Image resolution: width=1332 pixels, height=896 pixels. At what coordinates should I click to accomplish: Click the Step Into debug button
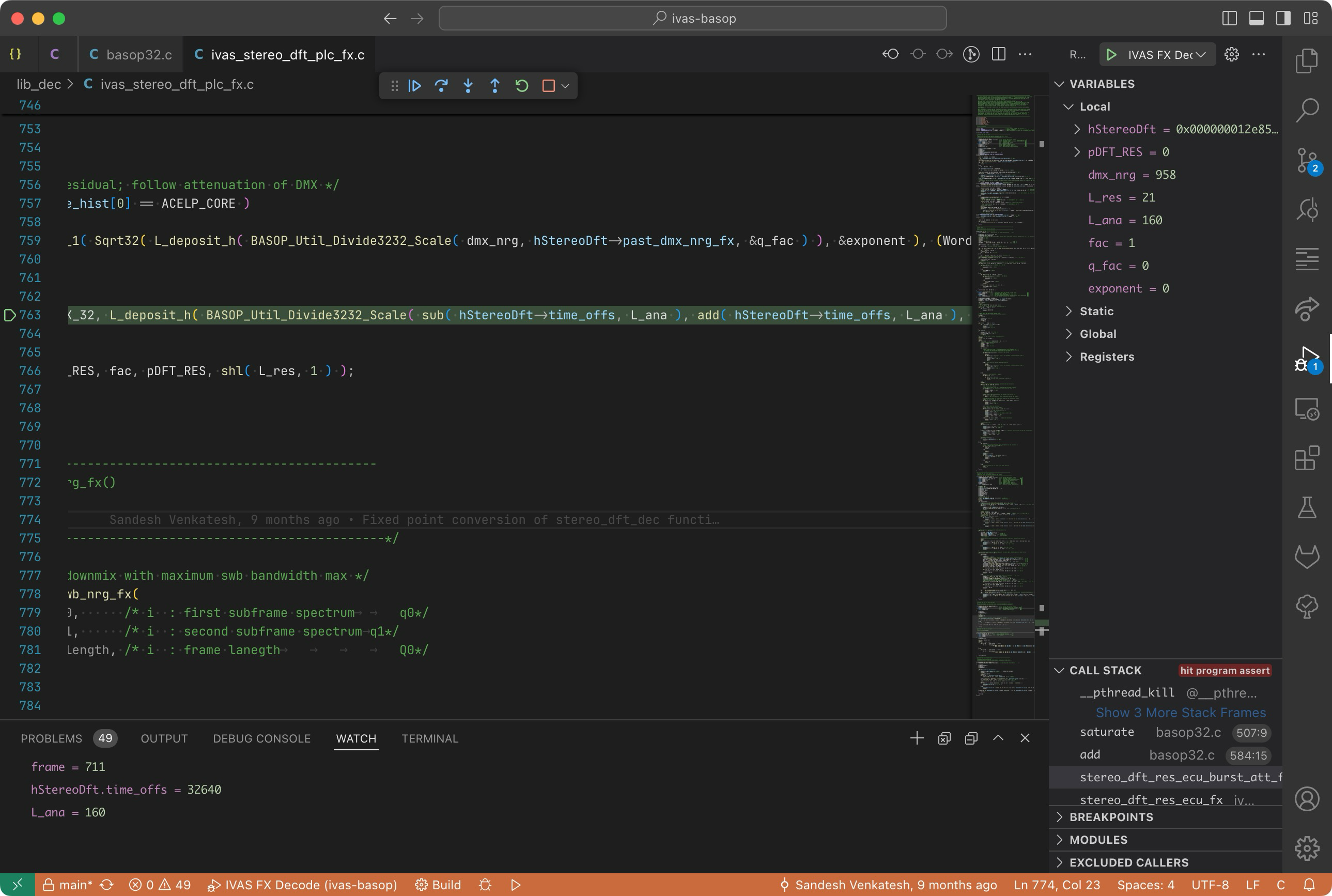[x=468, y=86]
